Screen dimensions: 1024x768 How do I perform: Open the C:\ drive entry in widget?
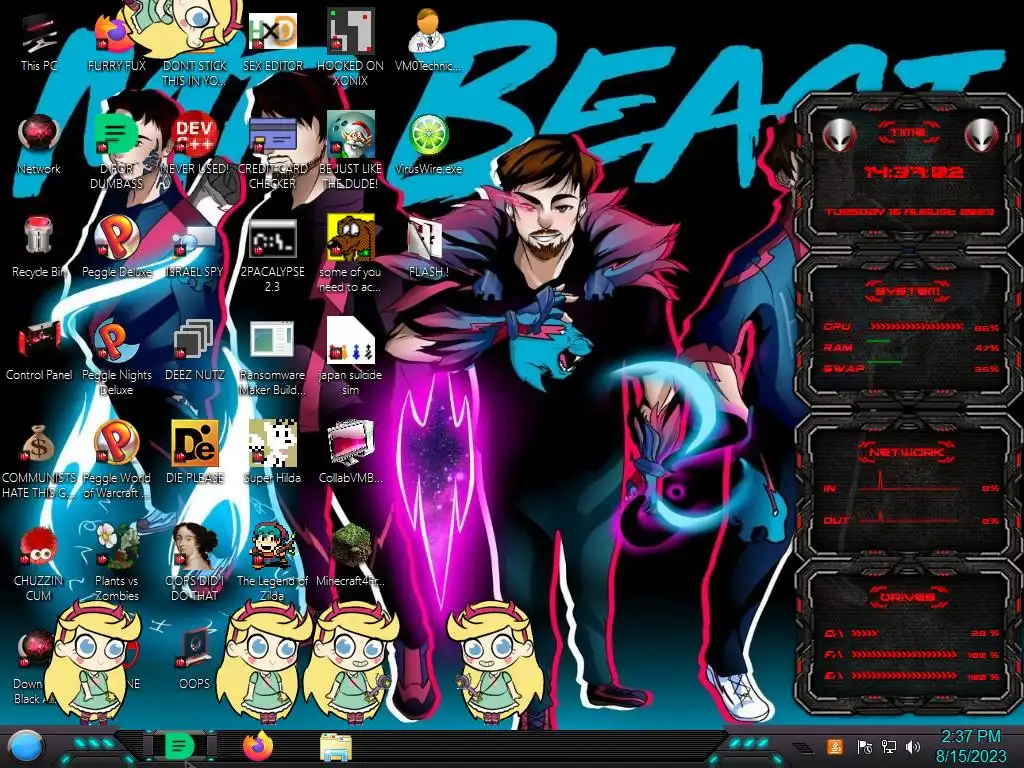[x=912, y=633]
